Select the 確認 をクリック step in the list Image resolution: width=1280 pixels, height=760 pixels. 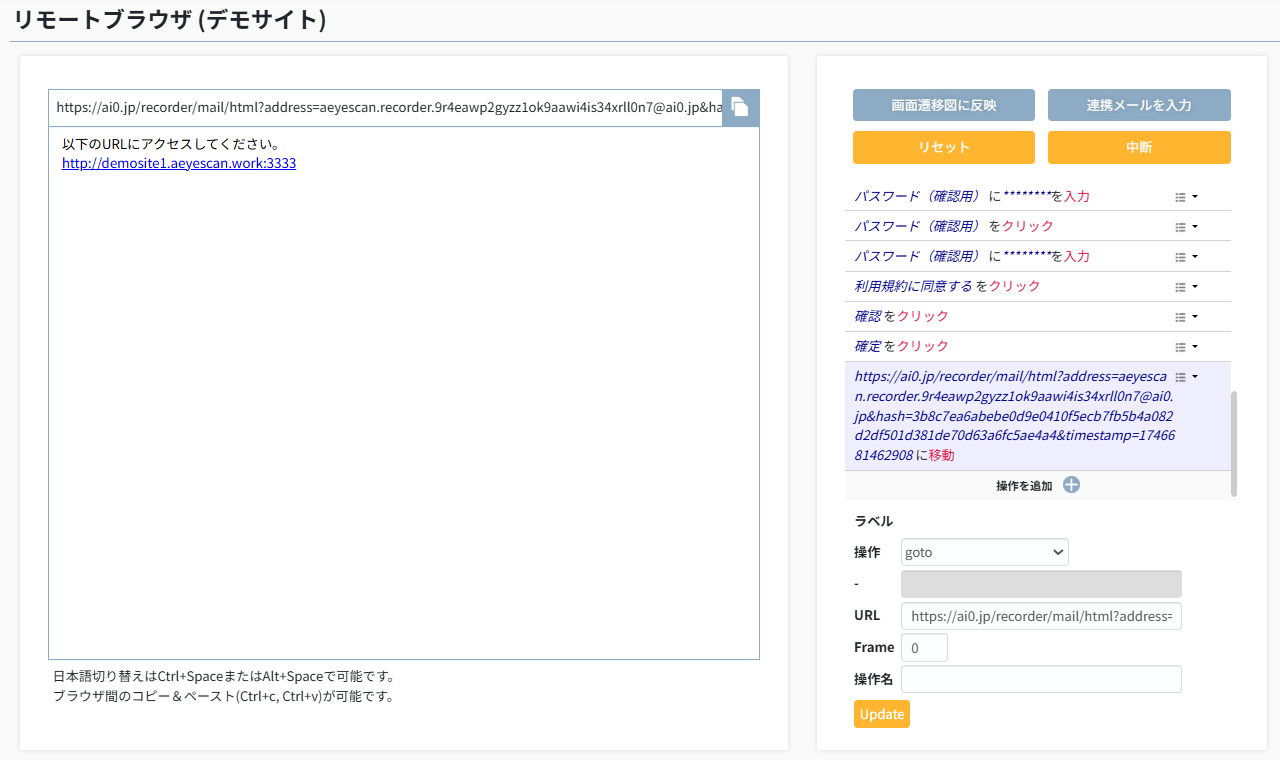(901, 316)
